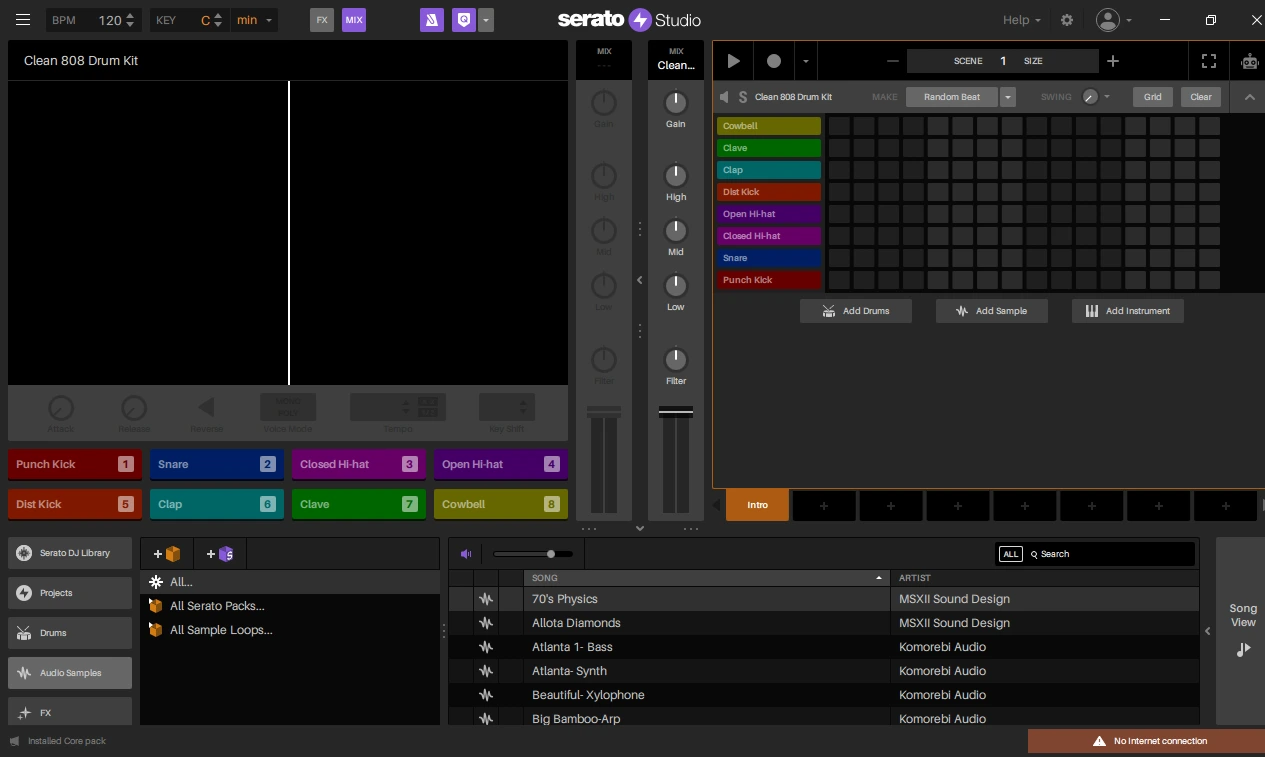Sort by the SONG column header
1265x757 pixels.
[706, 578]
